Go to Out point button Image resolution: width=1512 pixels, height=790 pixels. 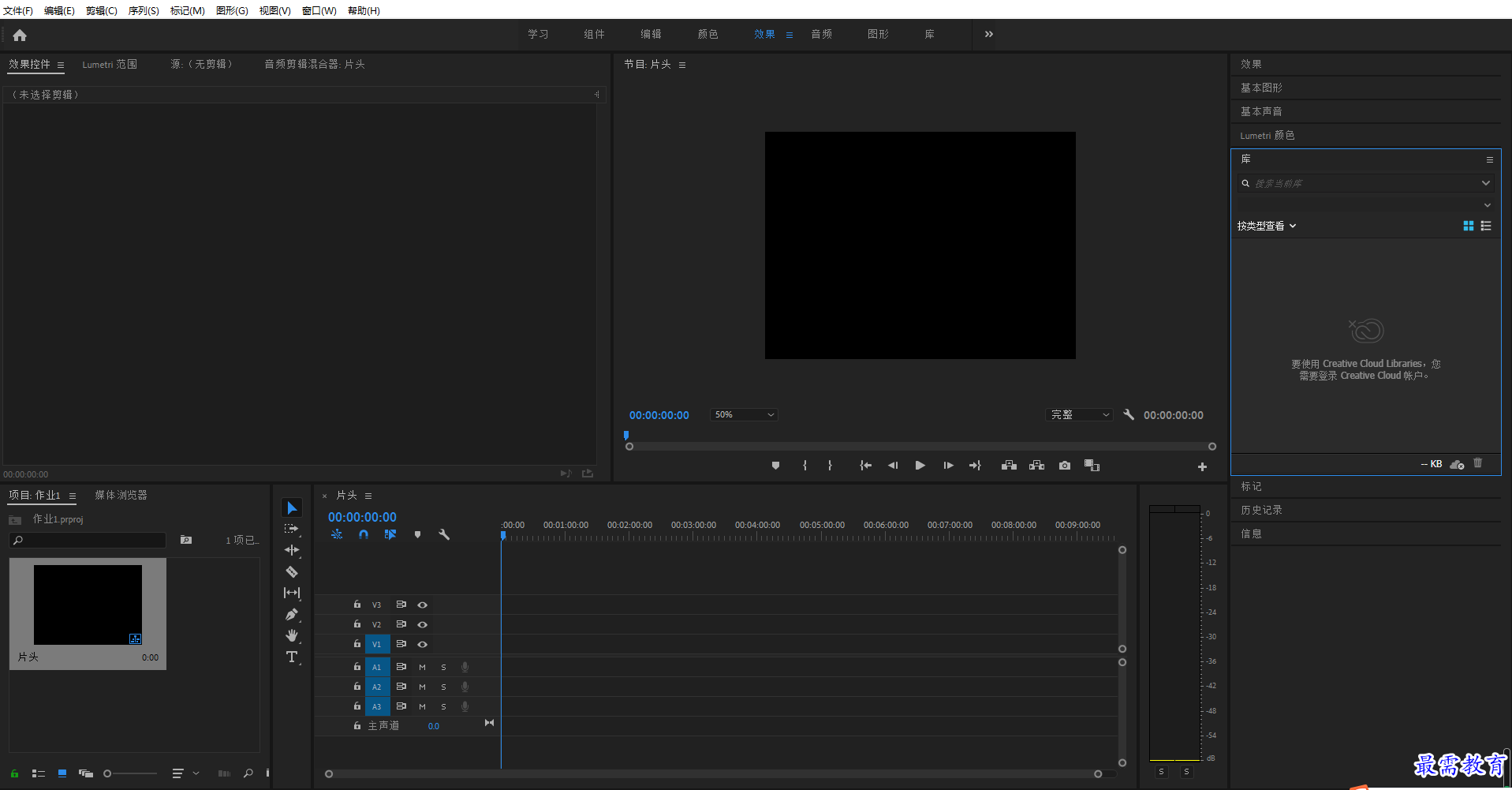[x=976, y=466]
